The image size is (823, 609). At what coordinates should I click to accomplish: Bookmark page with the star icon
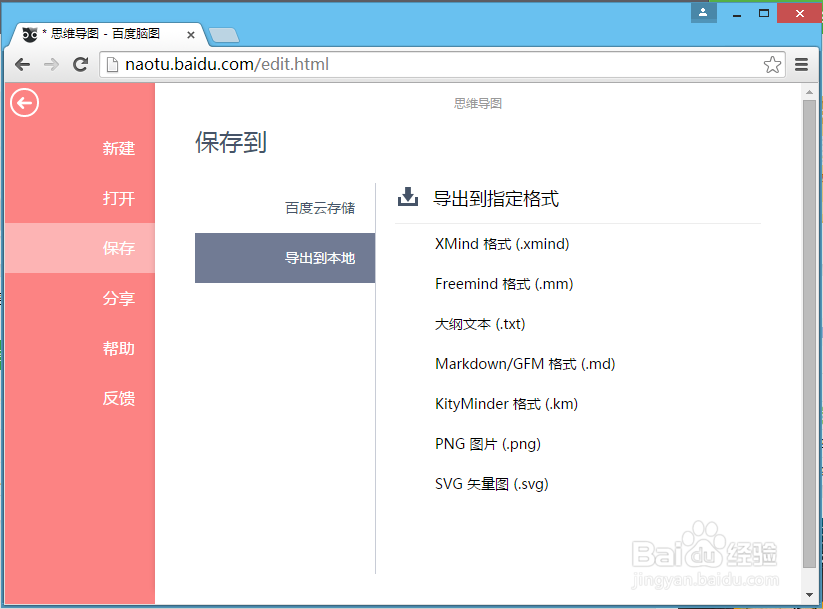pos(772,65)
